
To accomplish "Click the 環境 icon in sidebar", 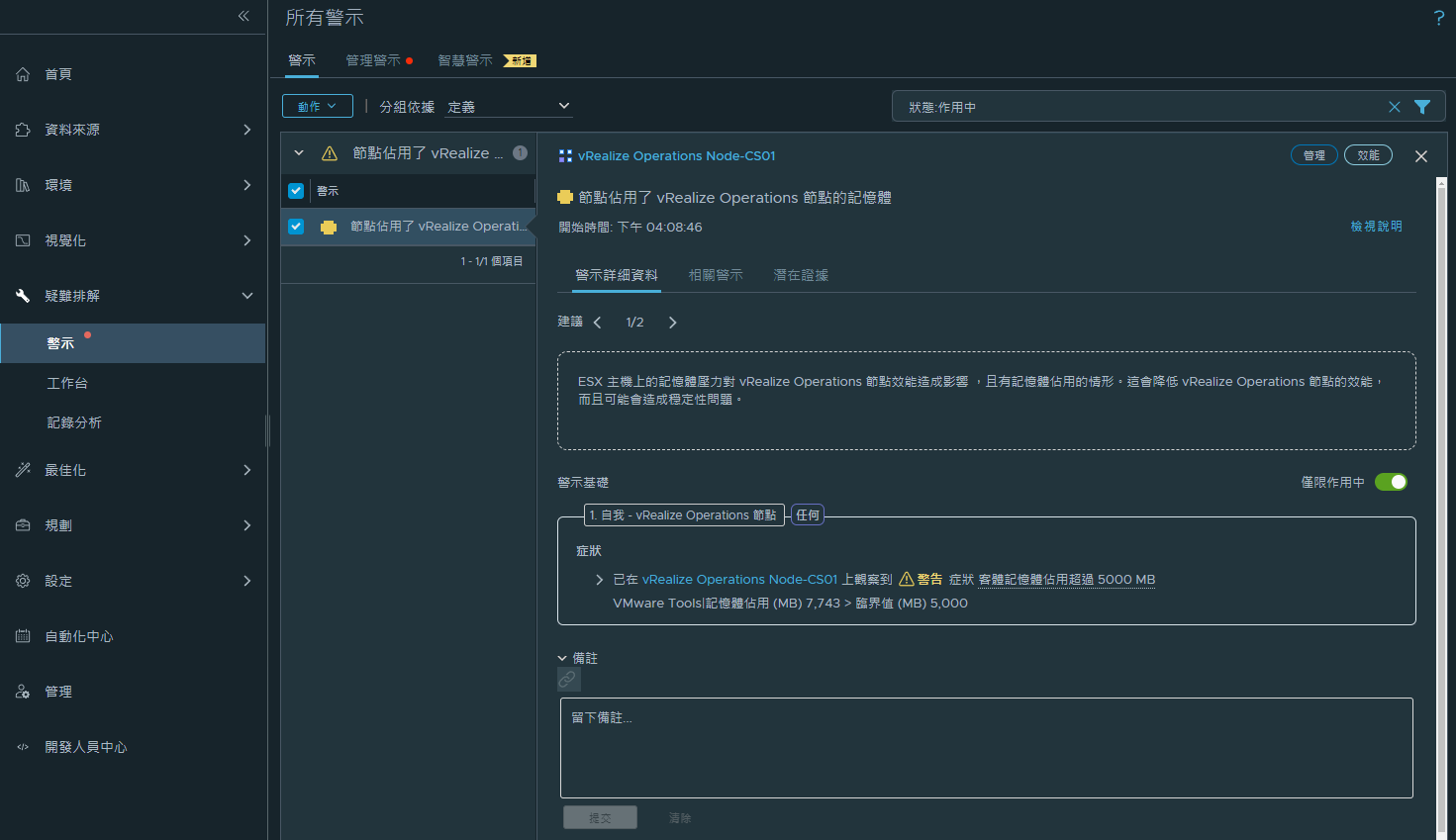I will 23,185.
